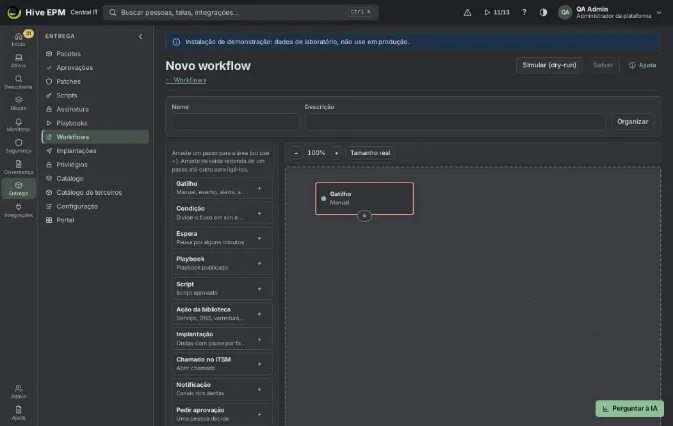Add a Gatilho step with its plus
Image resolution: width=673 pixels, height=426 pixels.
pos(259,188)
